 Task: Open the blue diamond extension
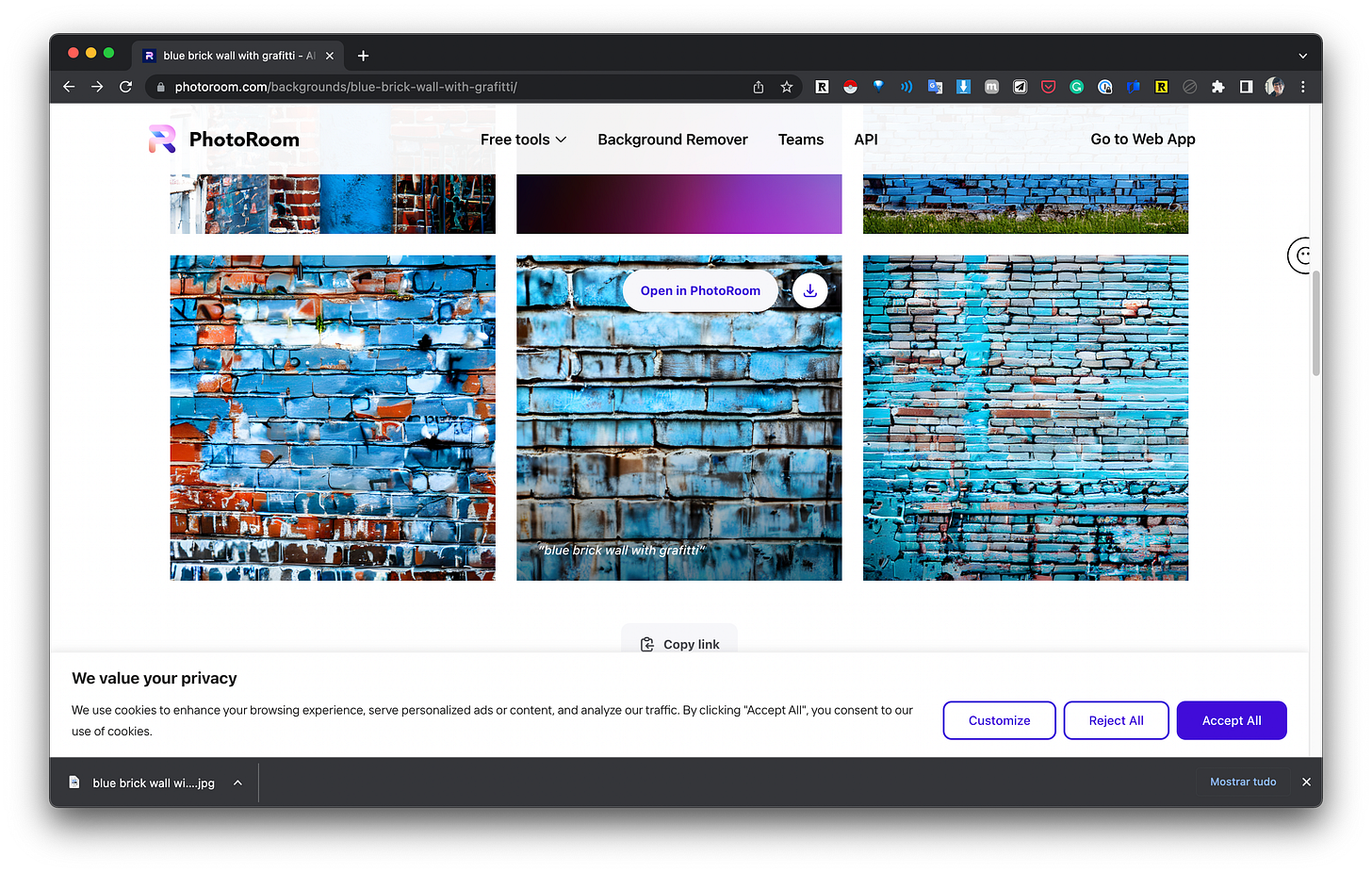click(x=878, y=87)
